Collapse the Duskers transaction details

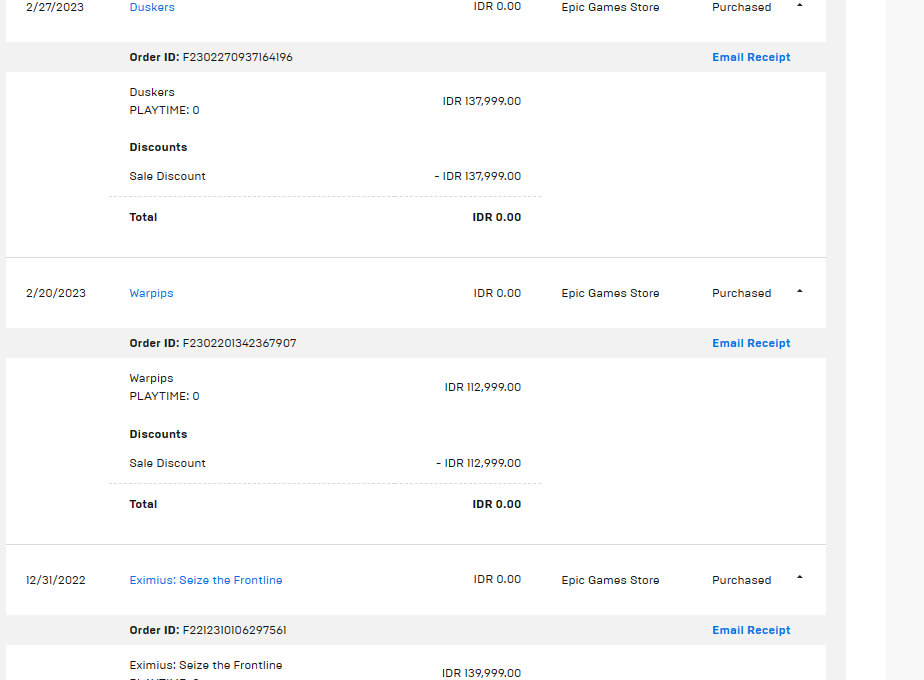click(x=800, y=5)
